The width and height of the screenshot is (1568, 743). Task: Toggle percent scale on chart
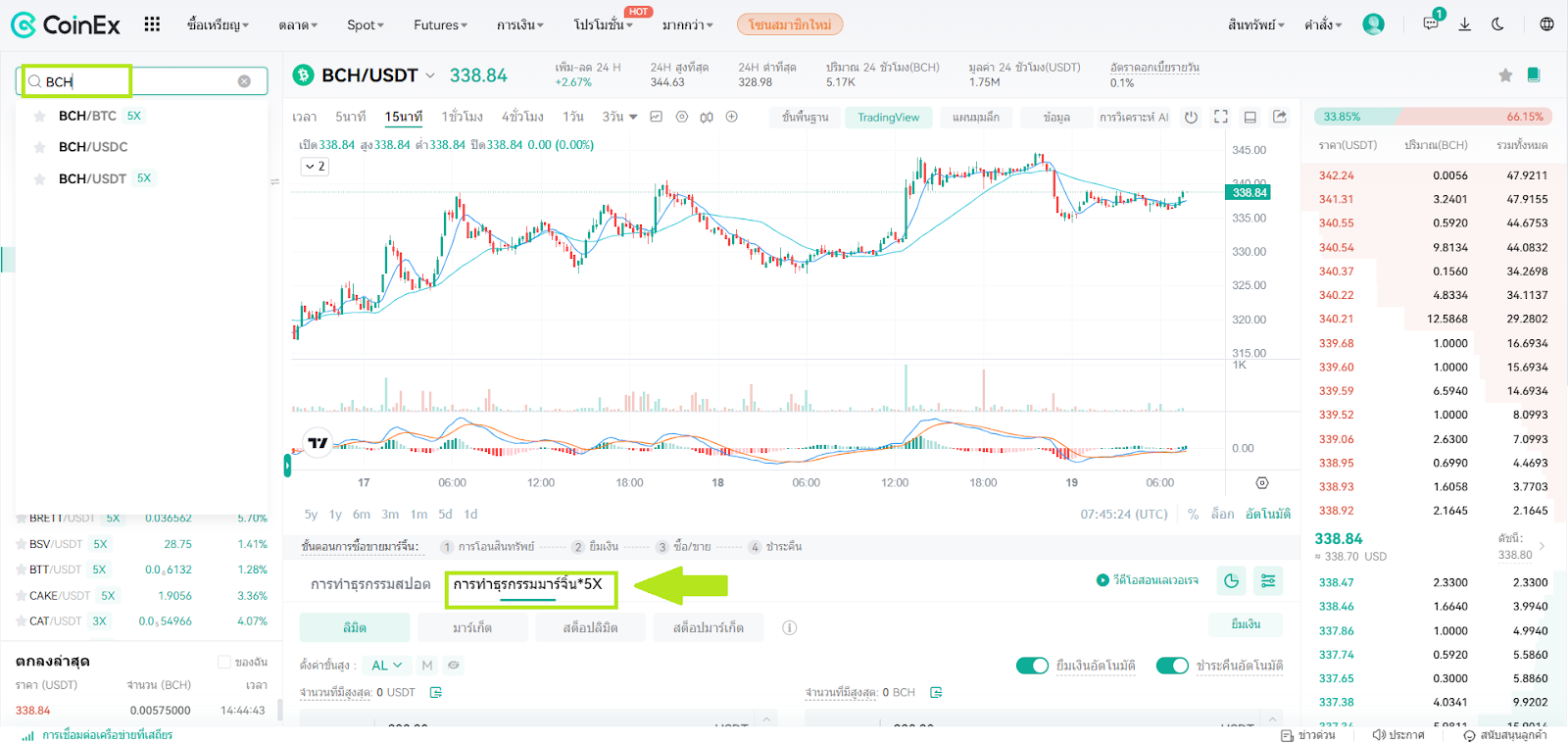click(1193, 514)
